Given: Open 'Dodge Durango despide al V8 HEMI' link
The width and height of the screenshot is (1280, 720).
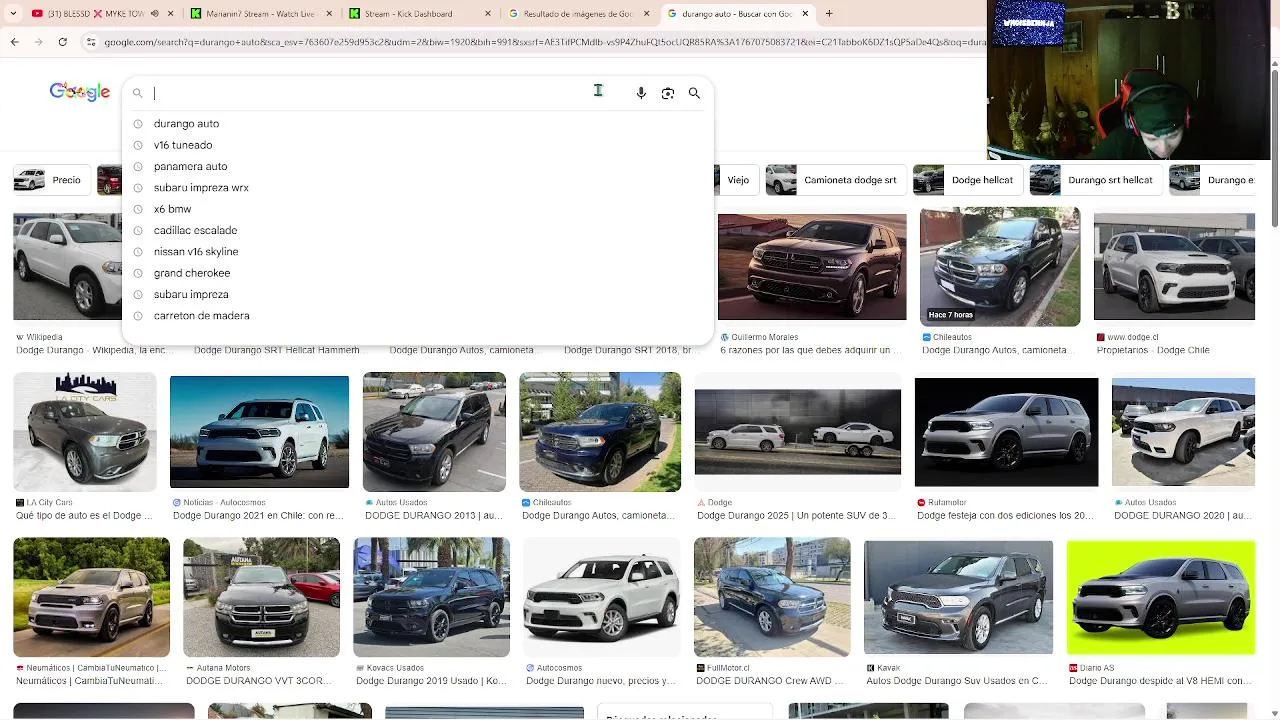Looking at the screenshot, I should point(1157,681).
